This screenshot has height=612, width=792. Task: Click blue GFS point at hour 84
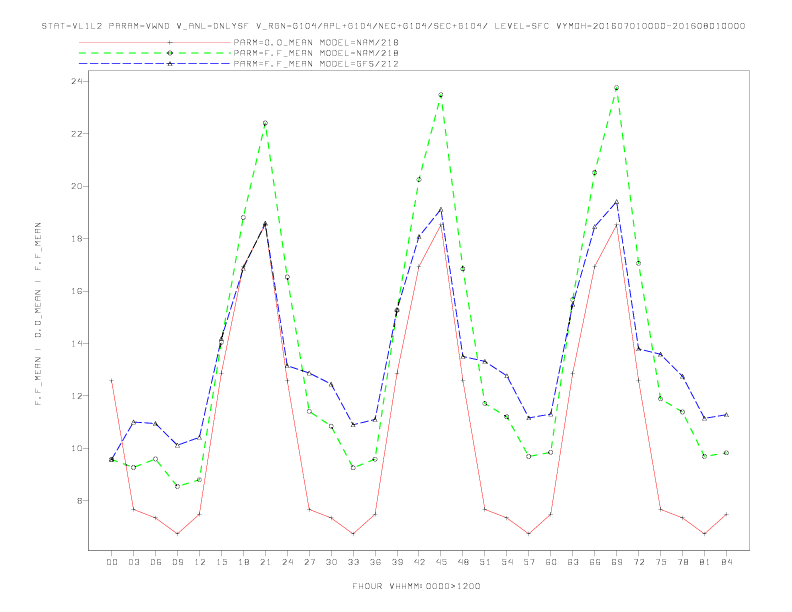[726, 415]
